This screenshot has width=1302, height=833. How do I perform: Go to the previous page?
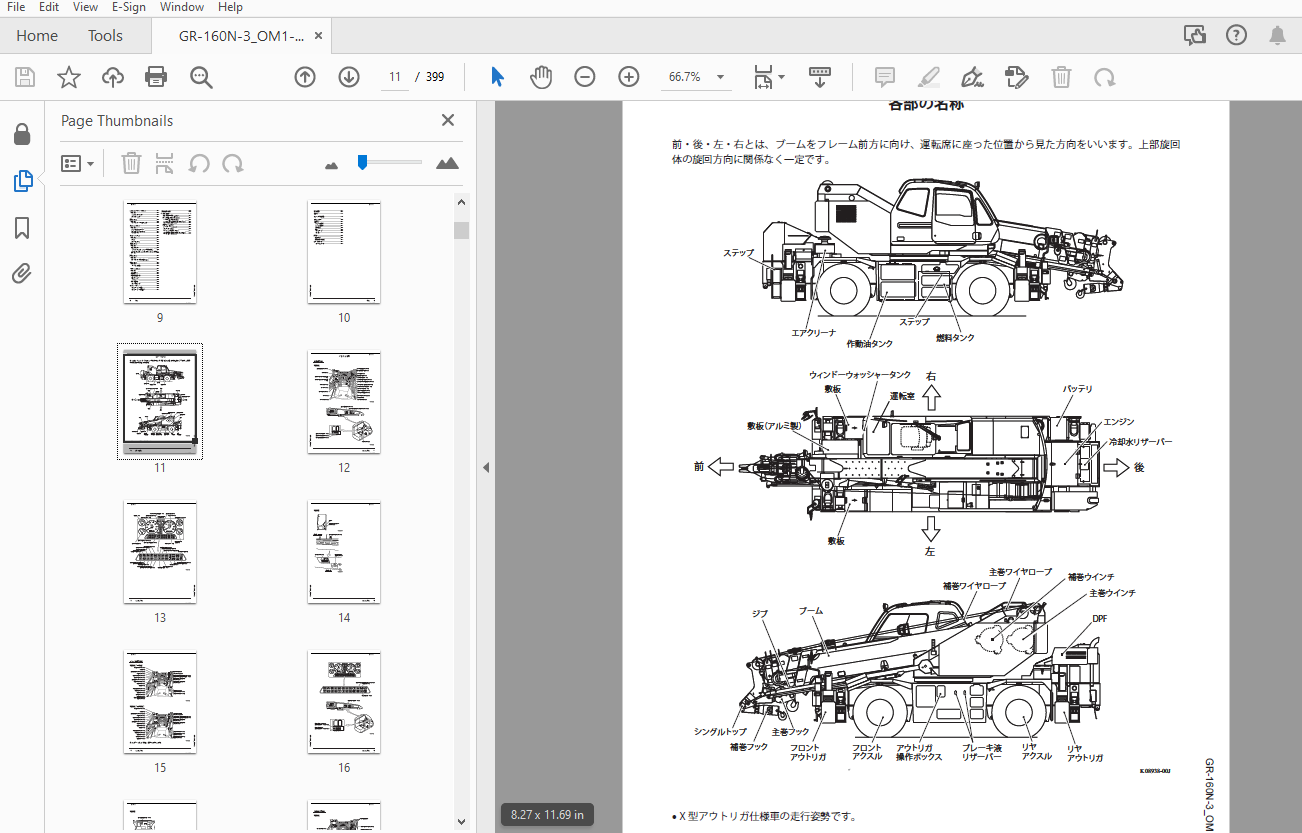pyautogui.click(x=305, y=77)
